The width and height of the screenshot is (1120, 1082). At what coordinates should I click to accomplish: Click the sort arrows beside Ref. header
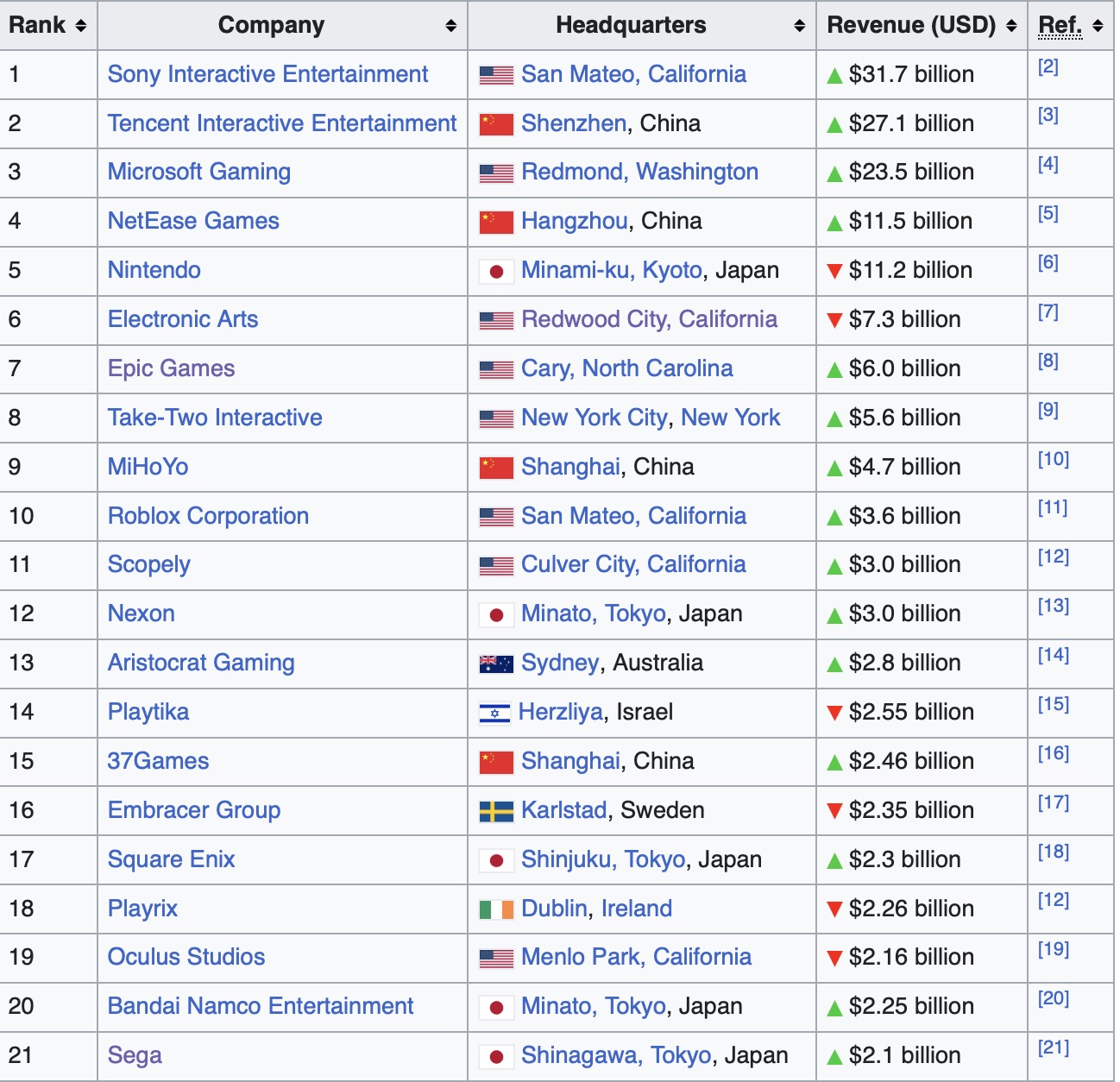click(1098, 26)
